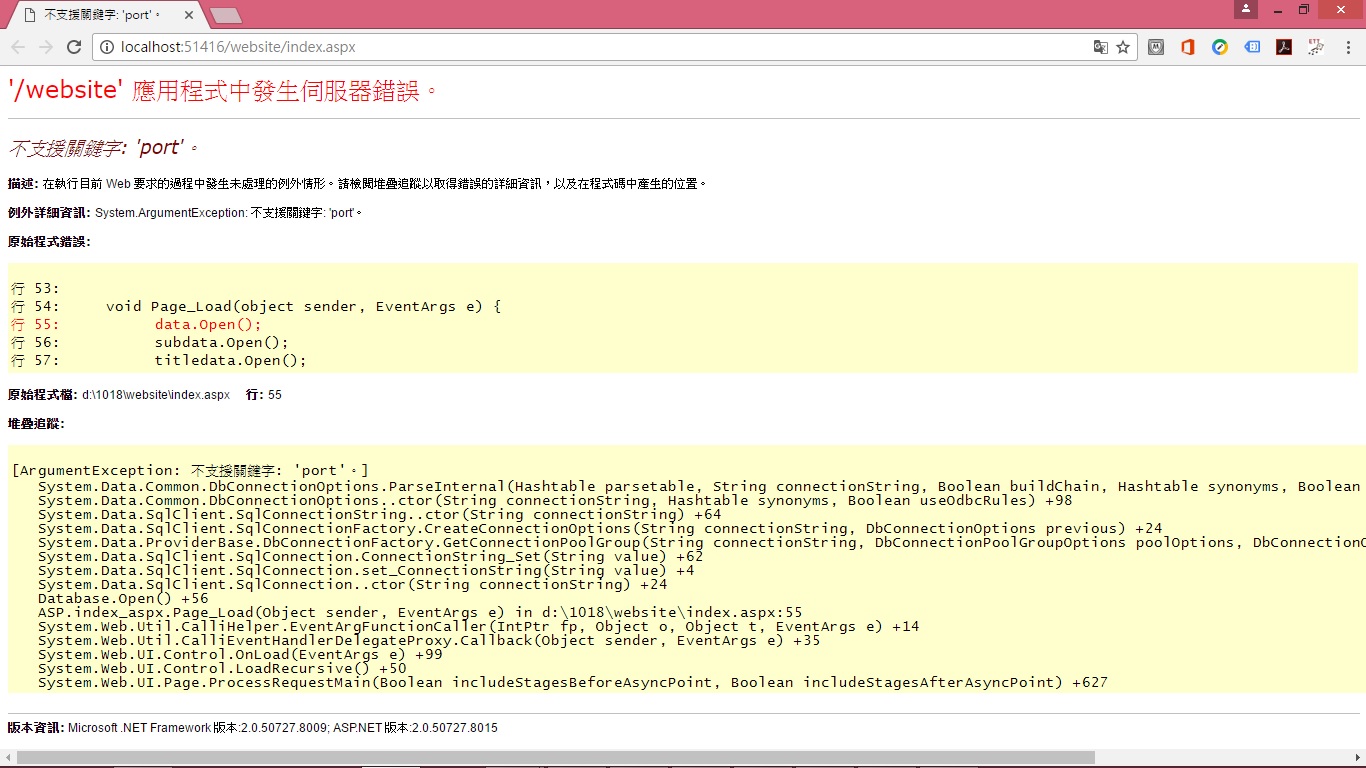Click the forward navigation arrow

45,46
